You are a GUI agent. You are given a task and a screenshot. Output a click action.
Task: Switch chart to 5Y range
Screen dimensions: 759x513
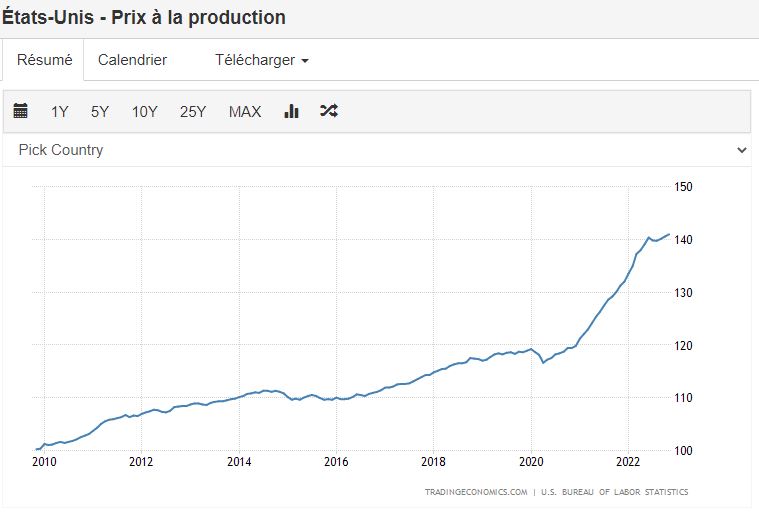pyautogui.click(x=100, y=112)
